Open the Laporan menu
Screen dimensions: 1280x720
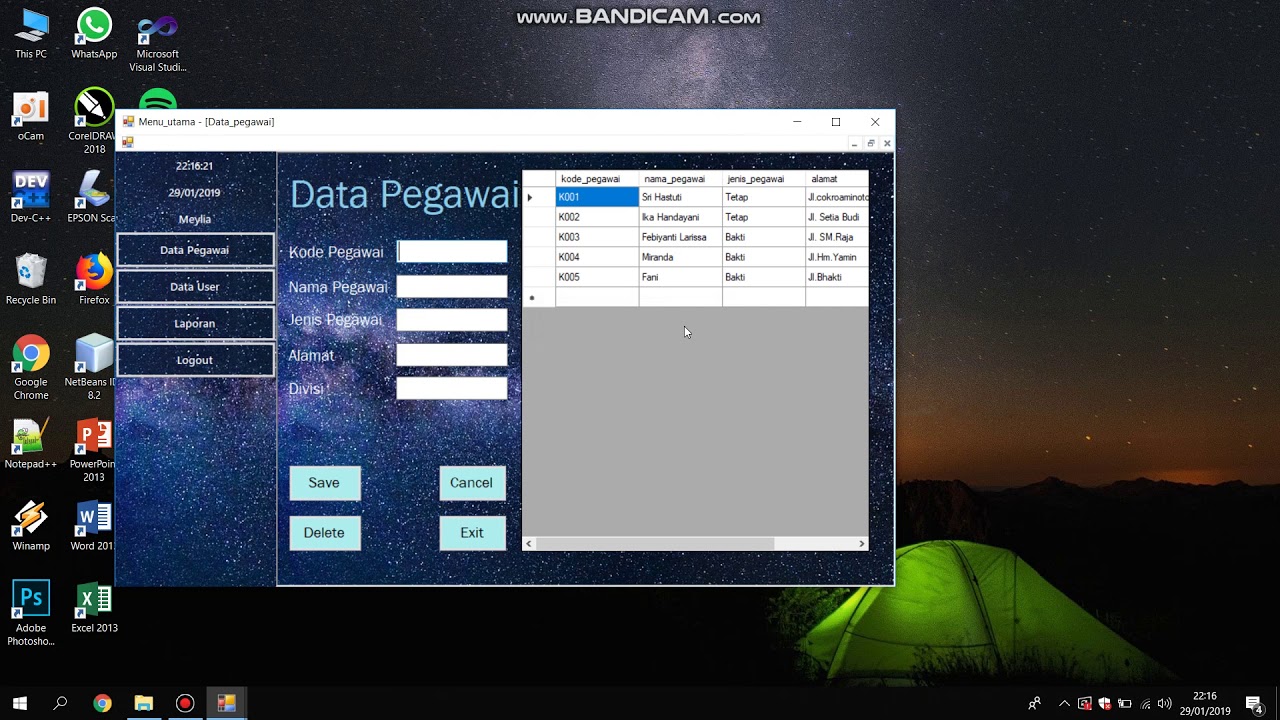click(x=195, y=323)
